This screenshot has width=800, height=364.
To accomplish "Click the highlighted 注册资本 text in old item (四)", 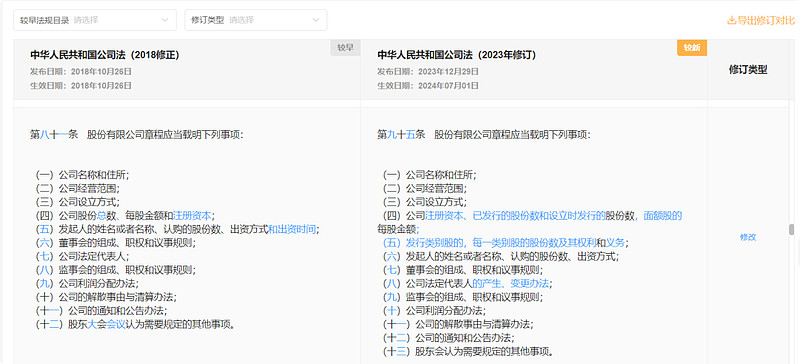I will [192, 215].
